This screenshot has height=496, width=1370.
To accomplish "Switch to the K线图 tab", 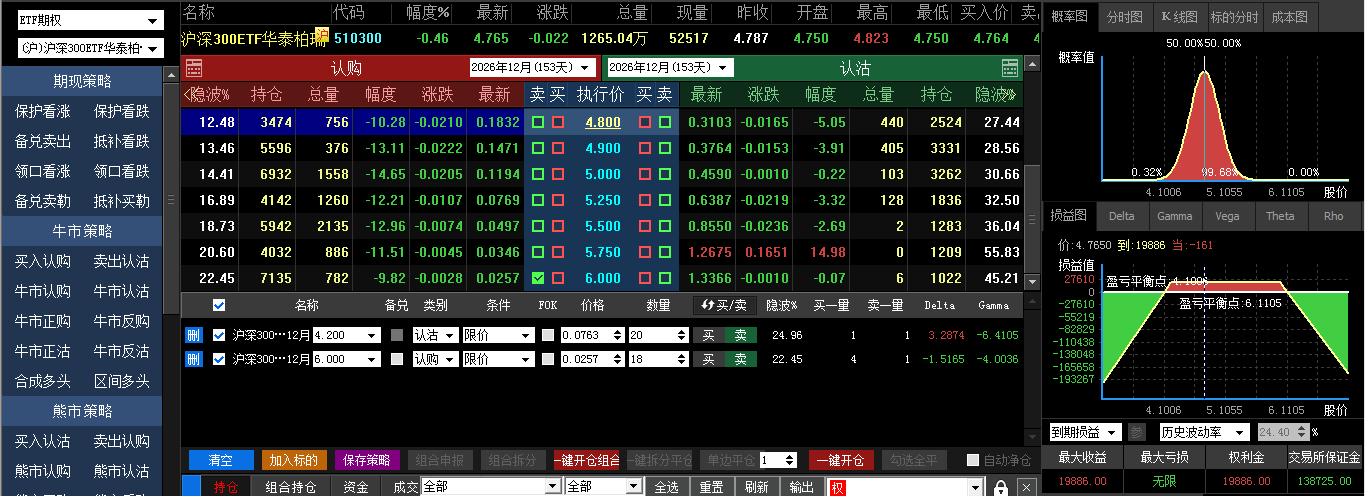I will (1179, 17).
